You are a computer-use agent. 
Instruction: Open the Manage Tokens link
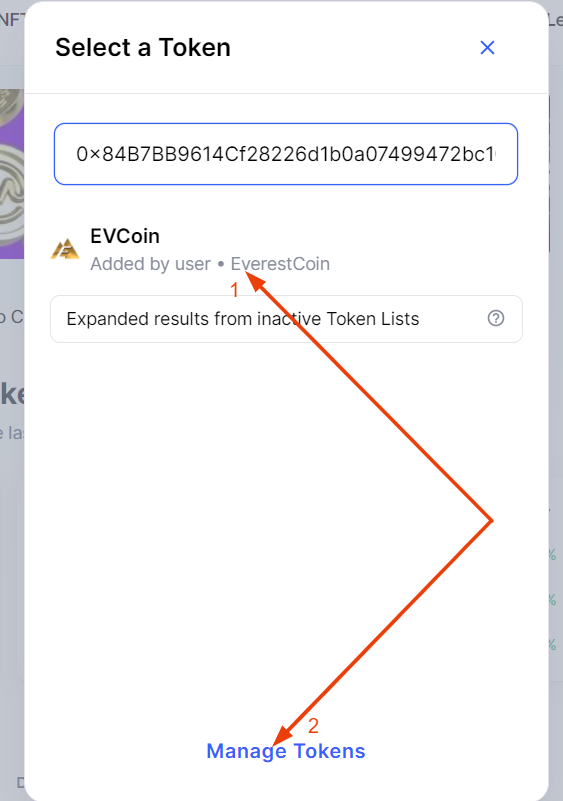coord(286,751)
